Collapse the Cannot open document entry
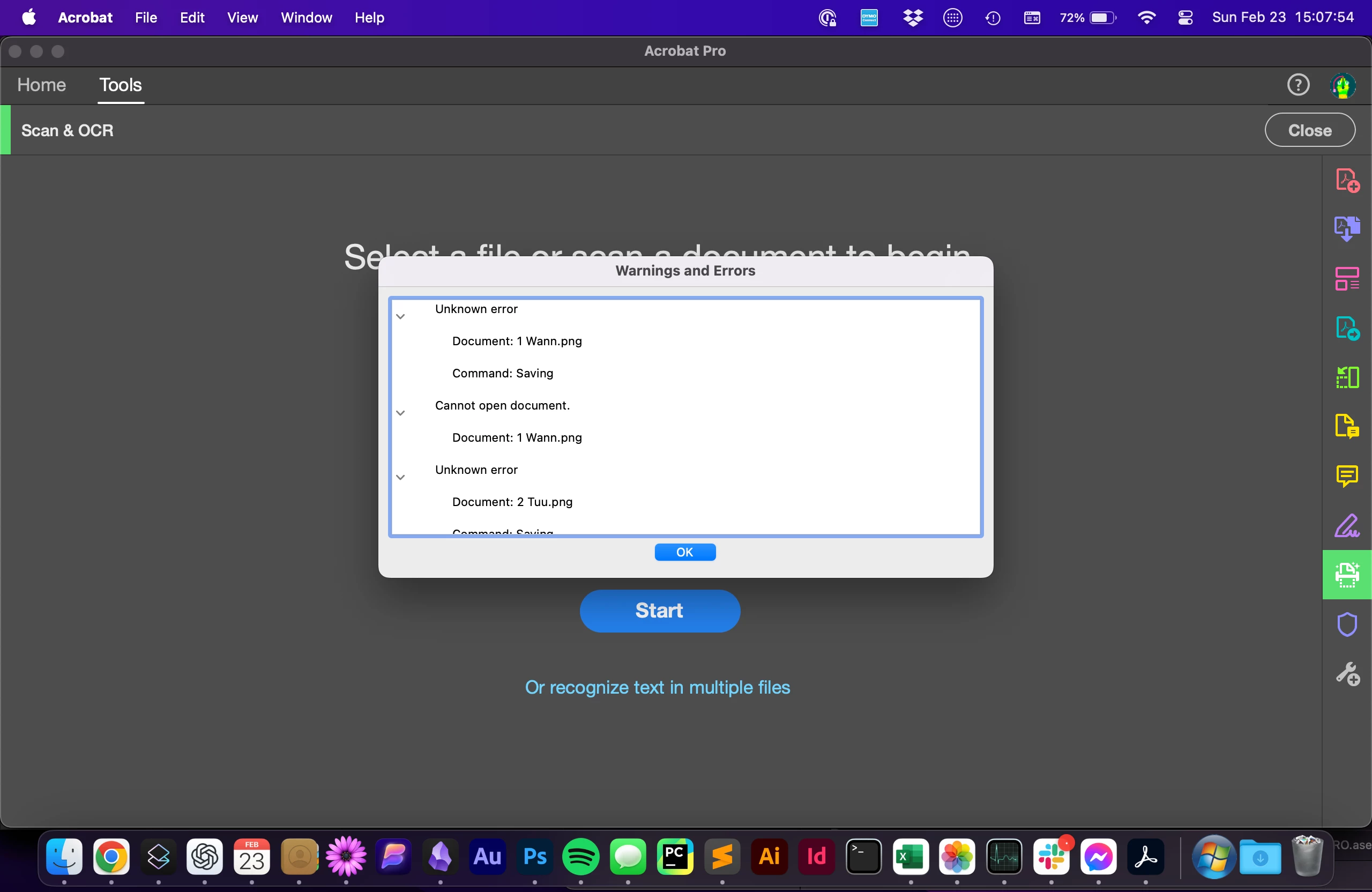Screen dimensions: 1372x892 (x=401, y=413)
